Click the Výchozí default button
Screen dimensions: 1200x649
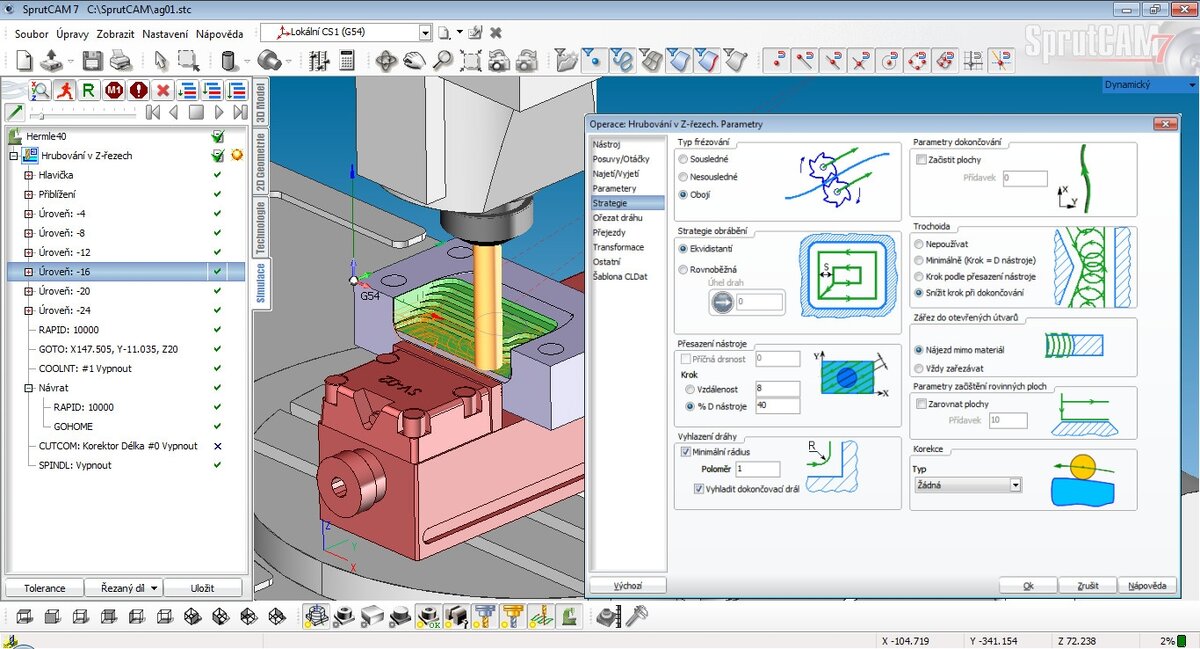coord(627,586)
